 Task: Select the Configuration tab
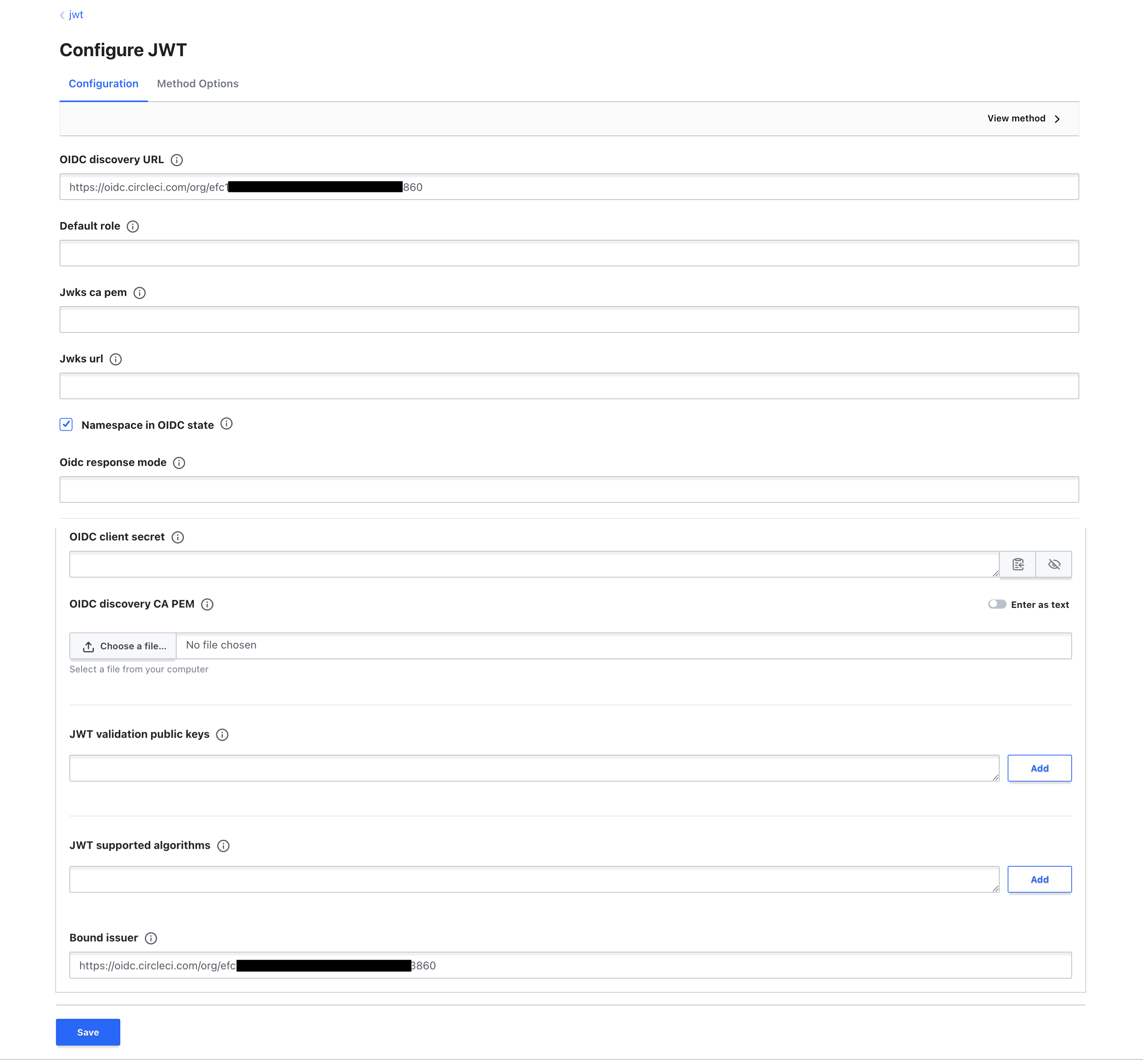pos(104,84)
